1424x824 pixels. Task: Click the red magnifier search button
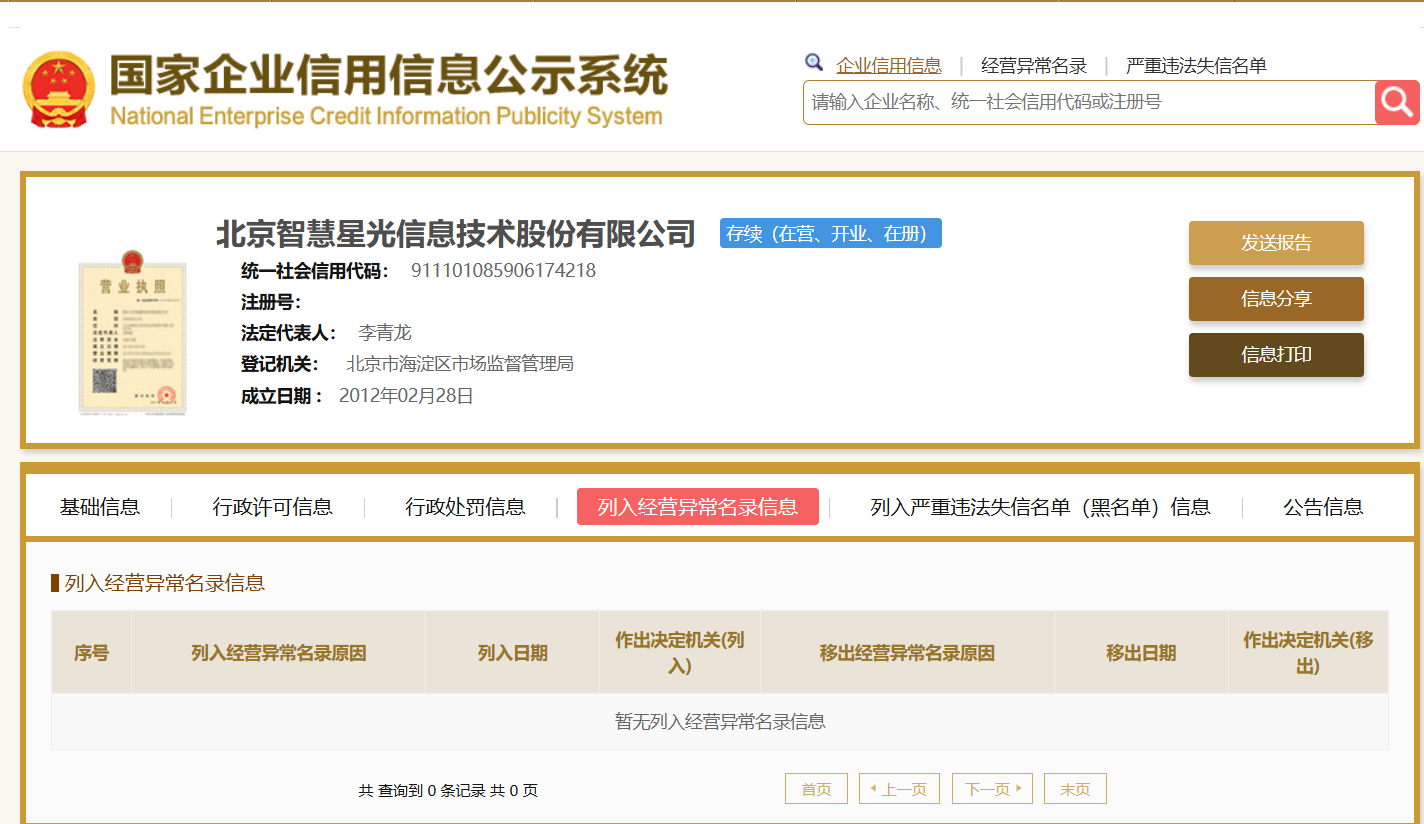point(1397,102)
